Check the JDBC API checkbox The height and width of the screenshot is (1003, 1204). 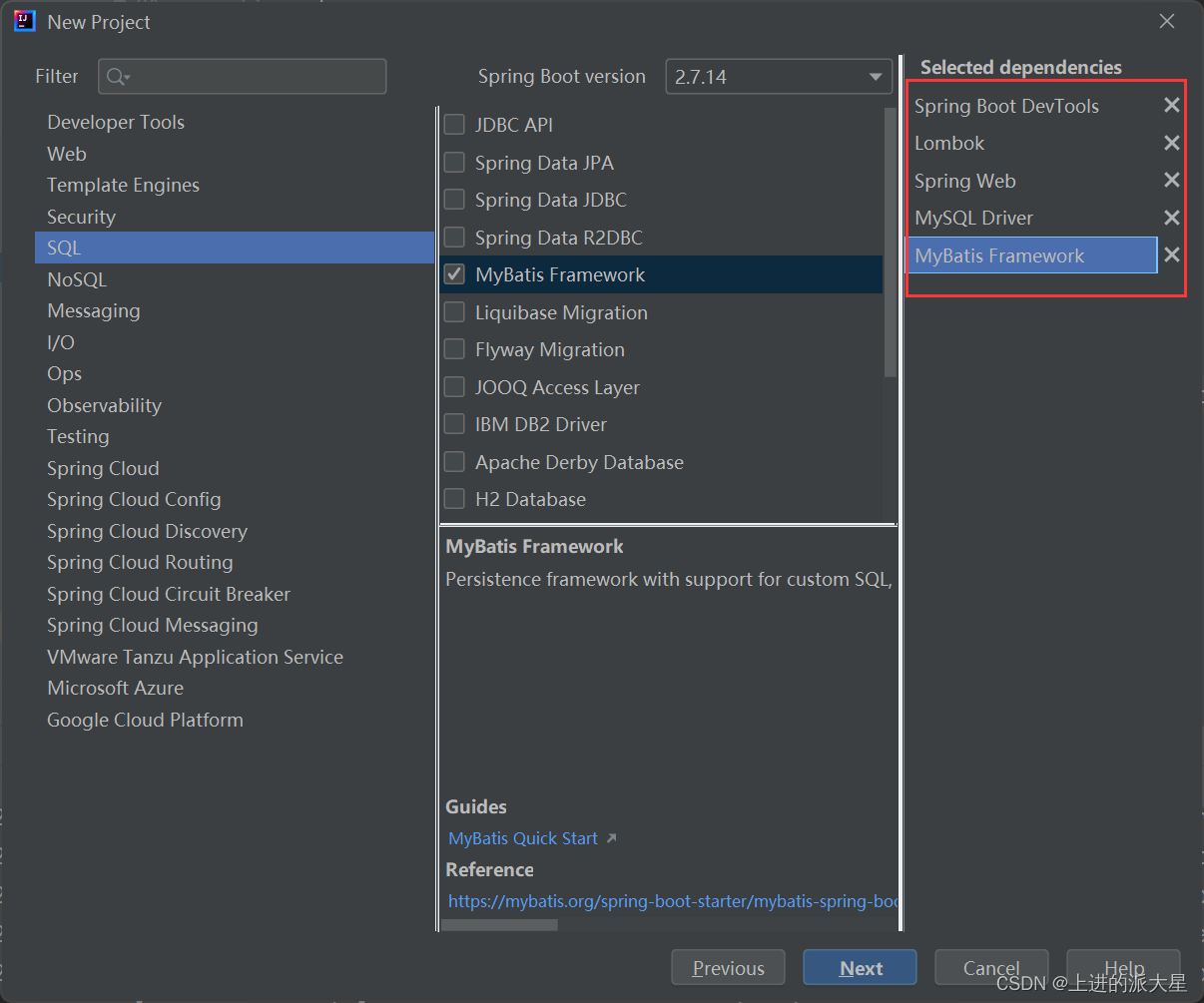(454, 125)
